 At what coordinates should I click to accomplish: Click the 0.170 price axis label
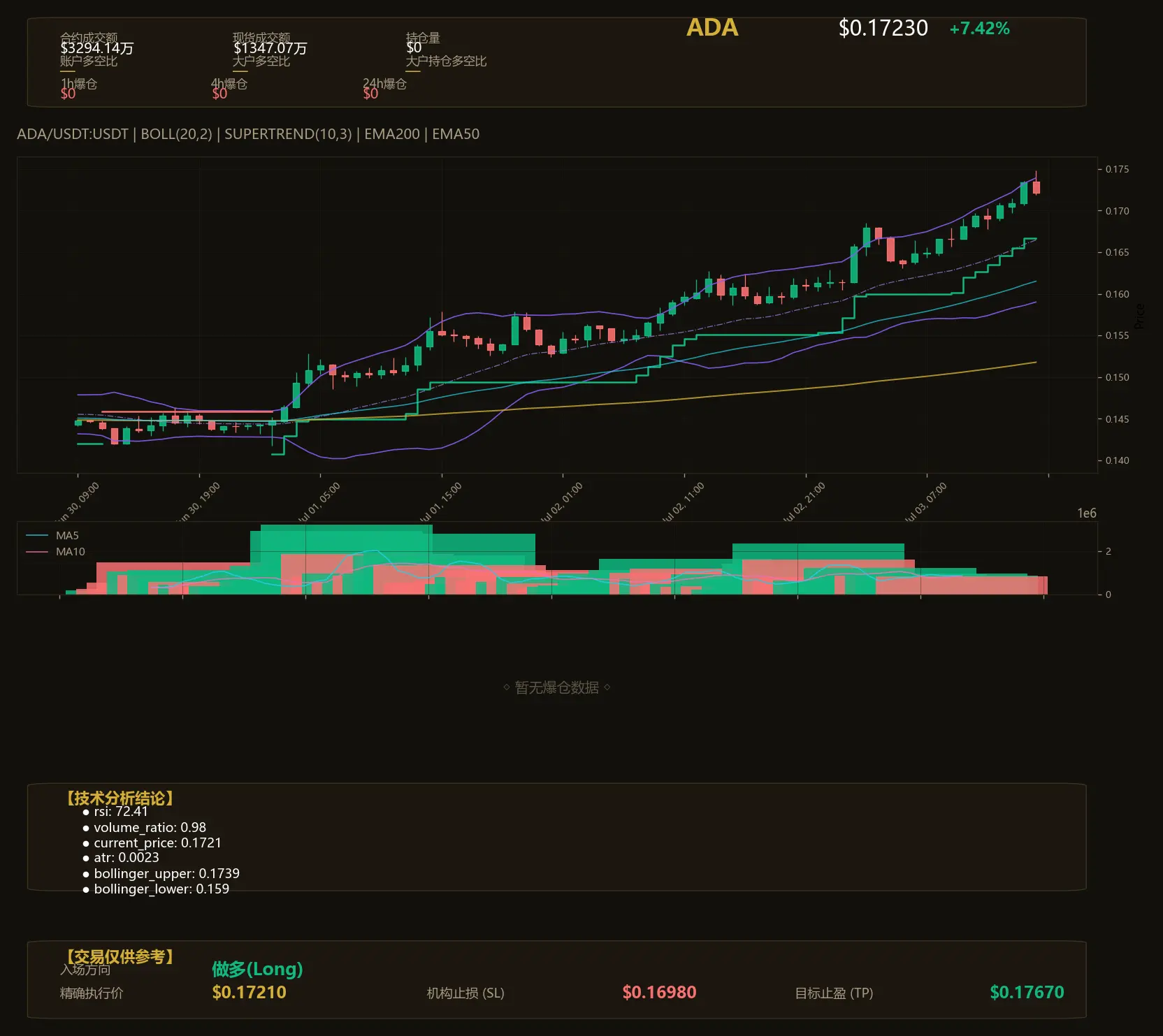[x=1117, y=211]
